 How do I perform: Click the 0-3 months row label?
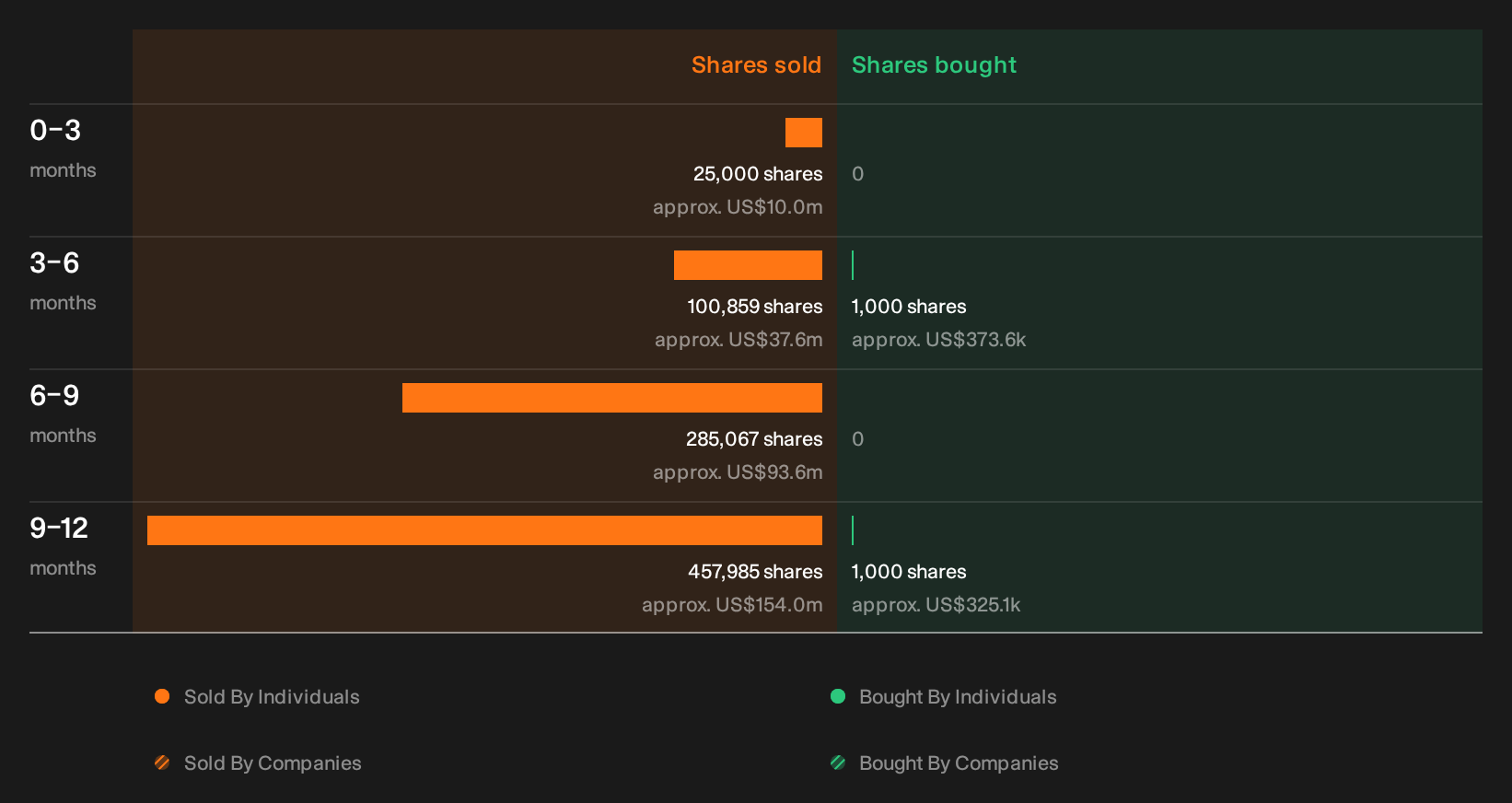click(x=63, y=148)
